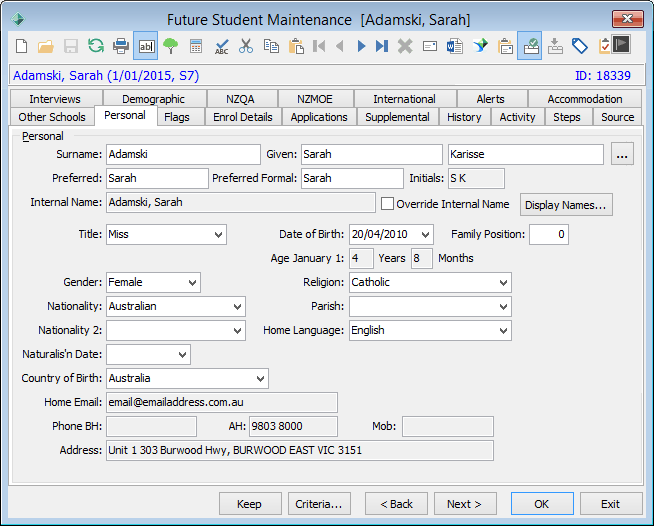The image size is (654, 526).
Task: Click the Family Position field
Action: point(549,234)
